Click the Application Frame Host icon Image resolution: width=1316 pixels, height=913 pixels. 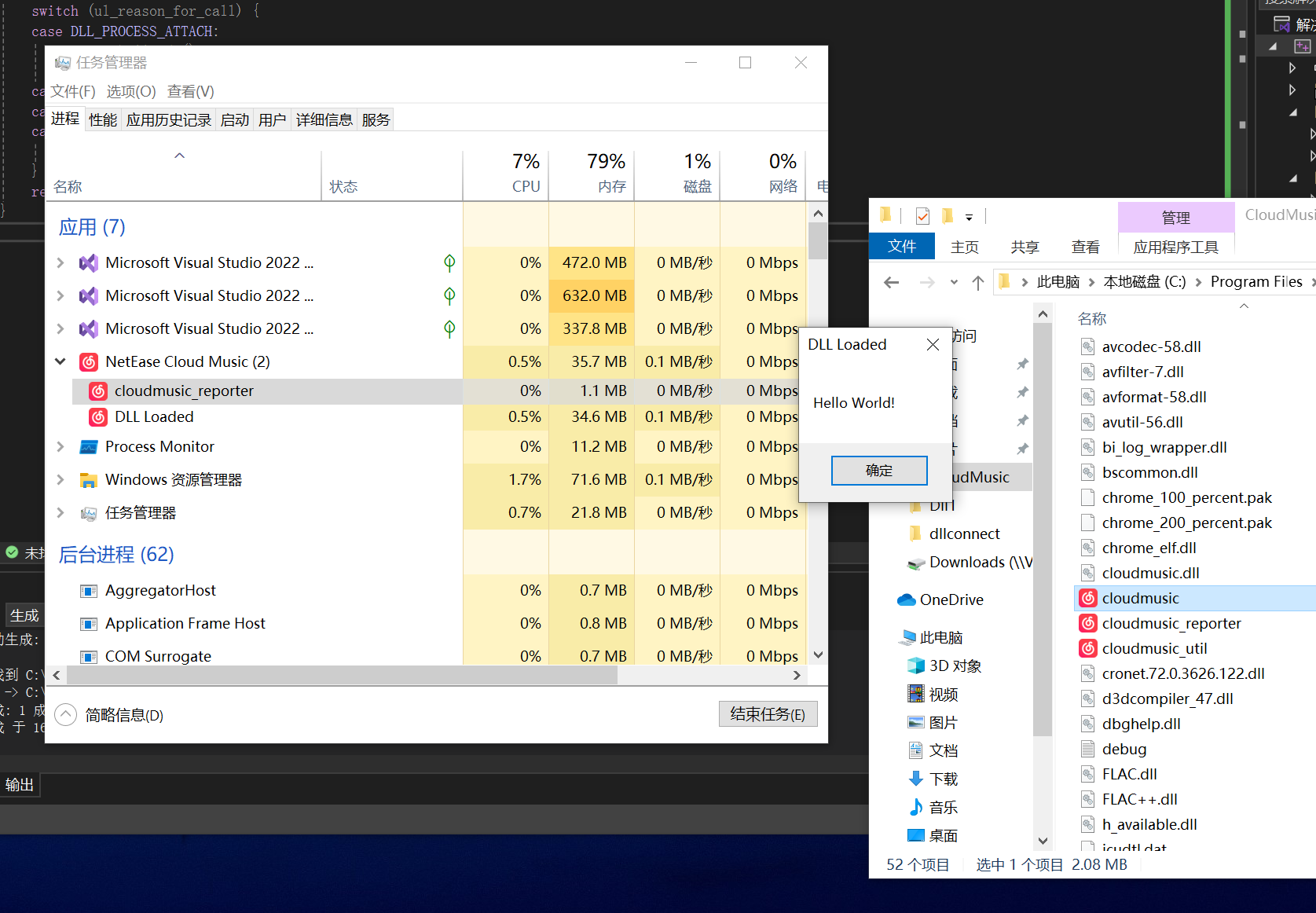click(89, 624)
